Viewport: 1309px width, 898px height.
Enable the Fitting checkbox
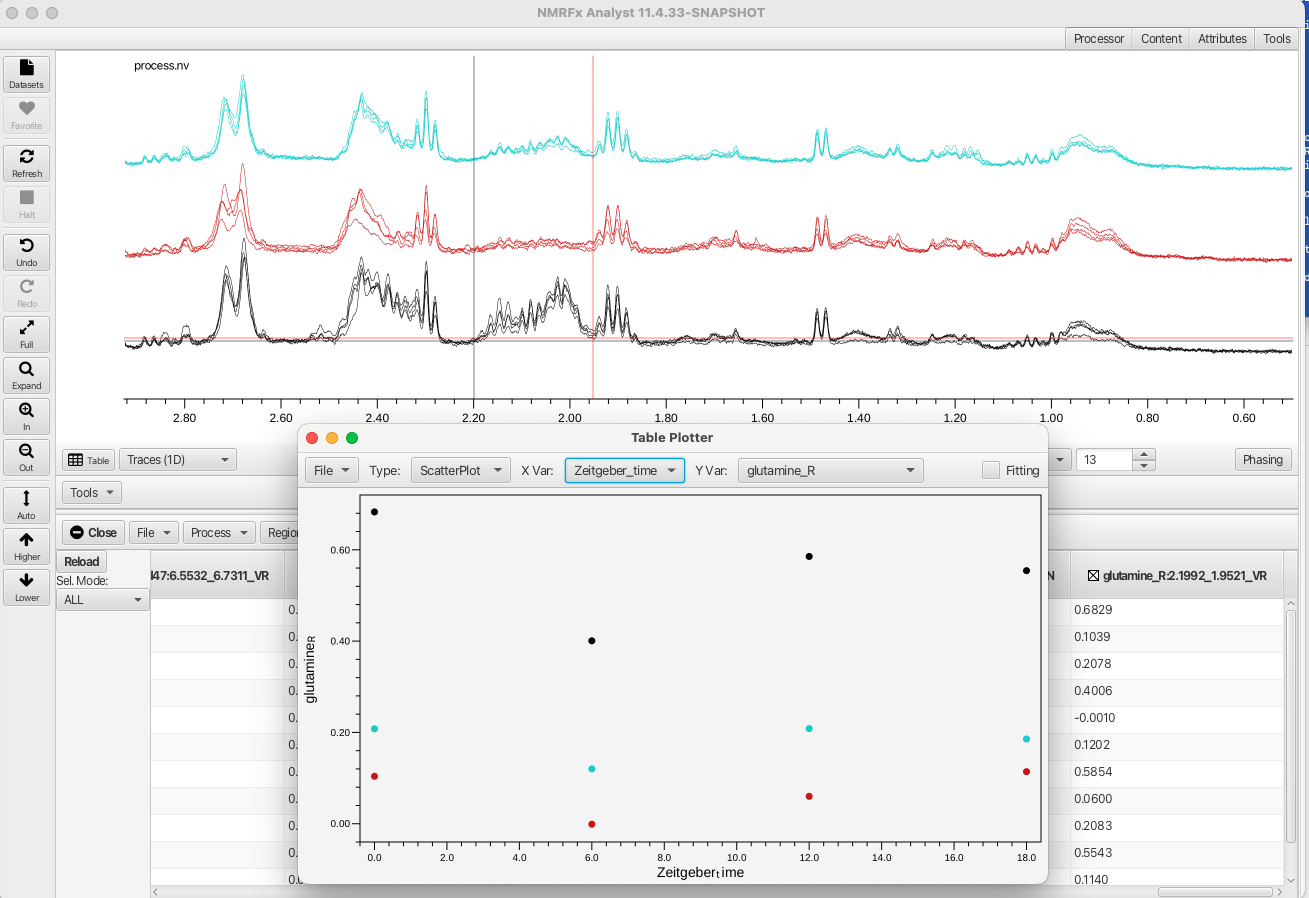[x=990, y=470]
